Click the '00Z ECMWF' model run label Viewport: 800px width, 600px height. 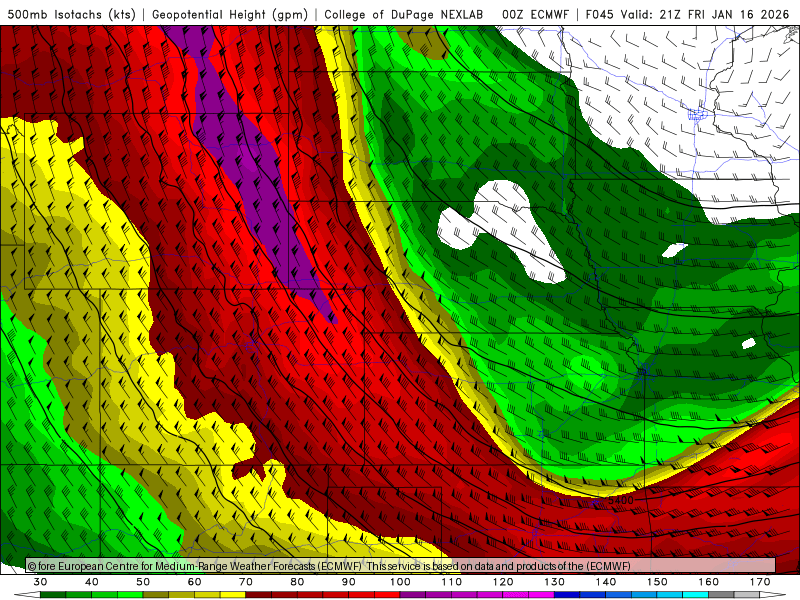pyautogui.click(x=535, y=14)
